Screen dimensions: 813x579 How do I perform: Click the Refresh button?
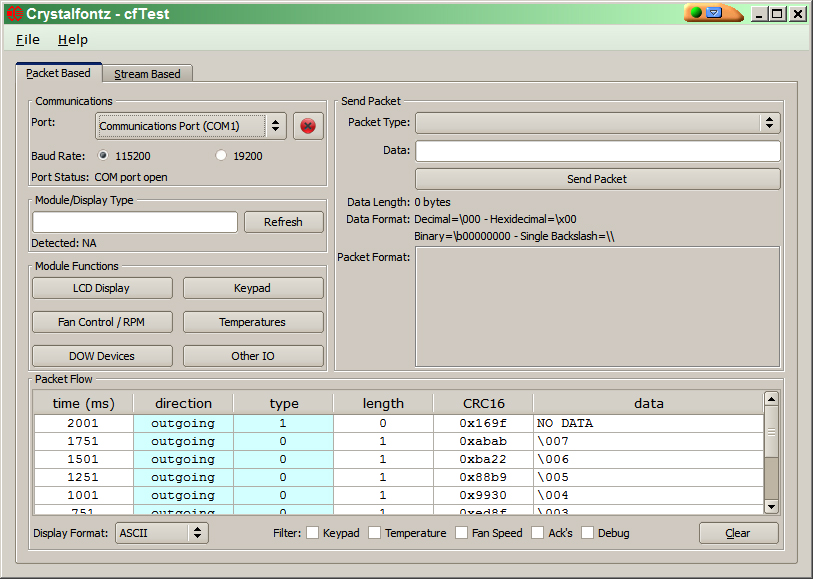coord(284,222)
